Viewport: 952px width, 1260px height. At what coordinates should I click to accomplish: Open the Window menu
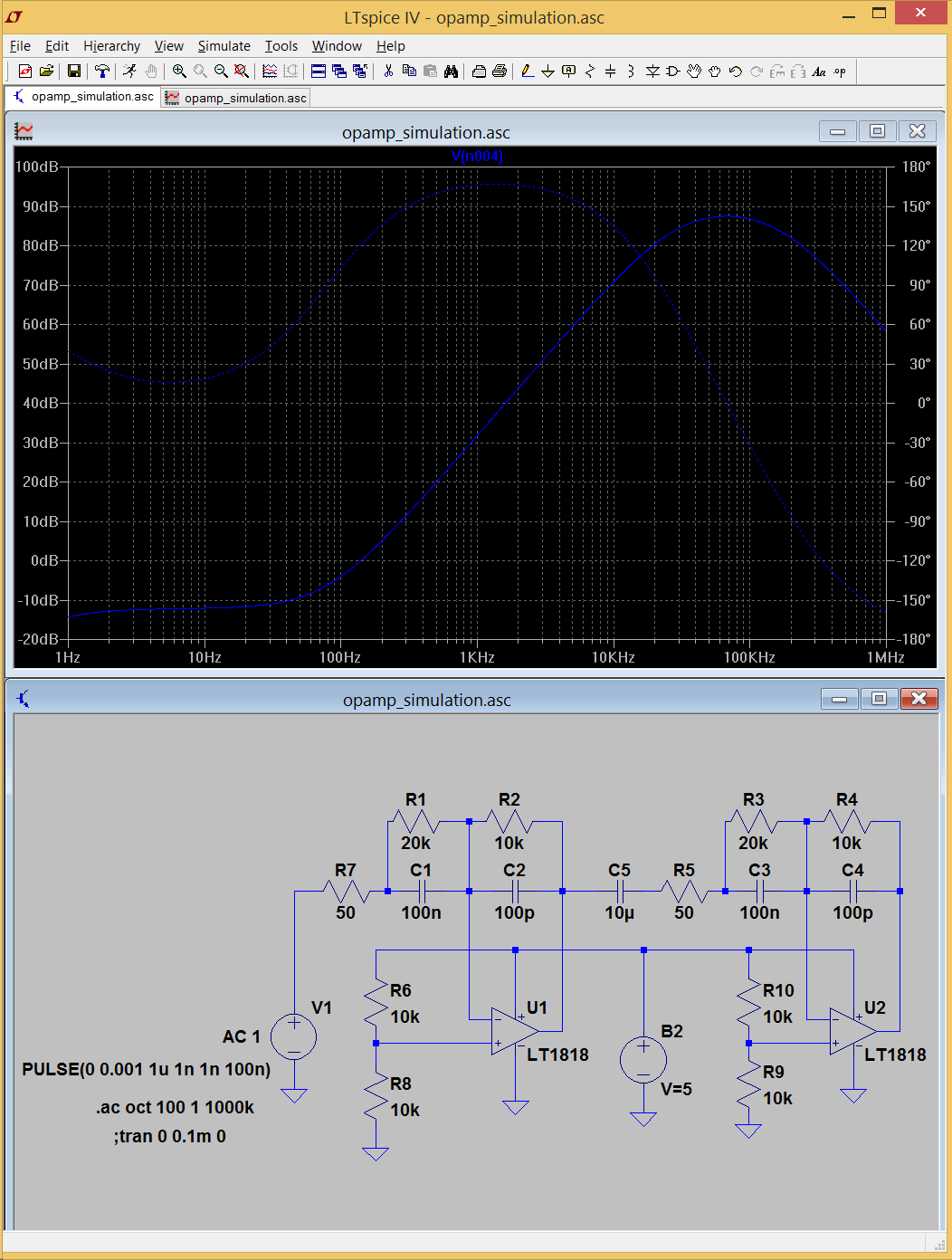pyautogui.click(x=337, y=46)
